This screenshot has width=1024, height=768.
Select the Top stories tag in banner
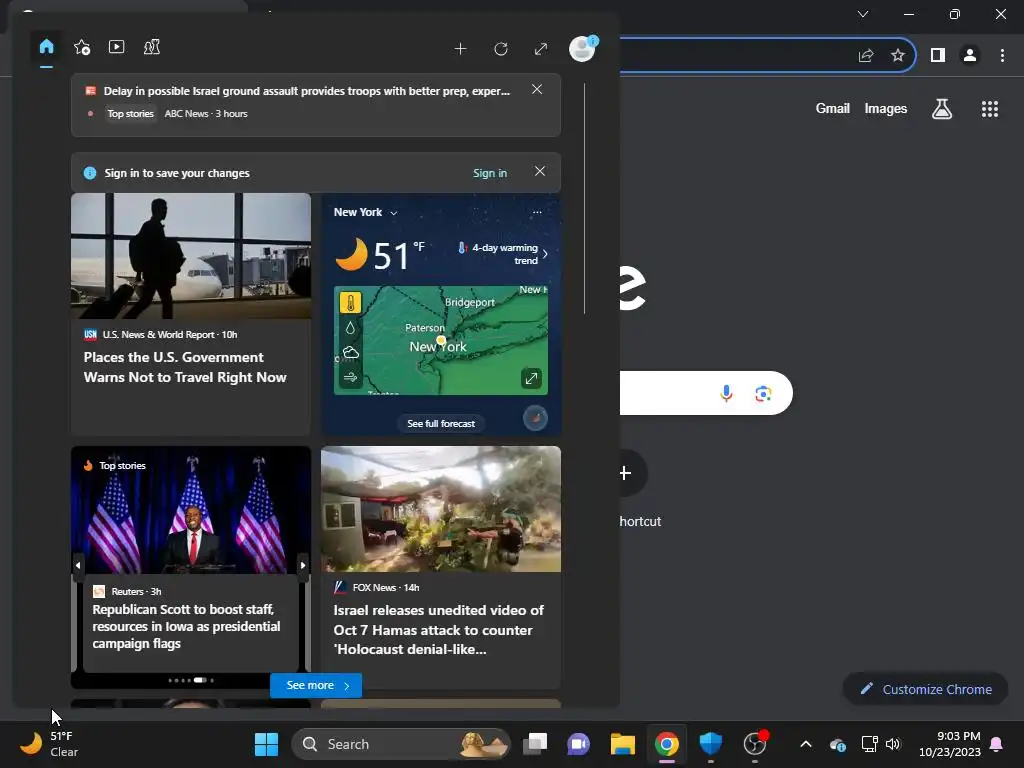(x=131, y=114)
